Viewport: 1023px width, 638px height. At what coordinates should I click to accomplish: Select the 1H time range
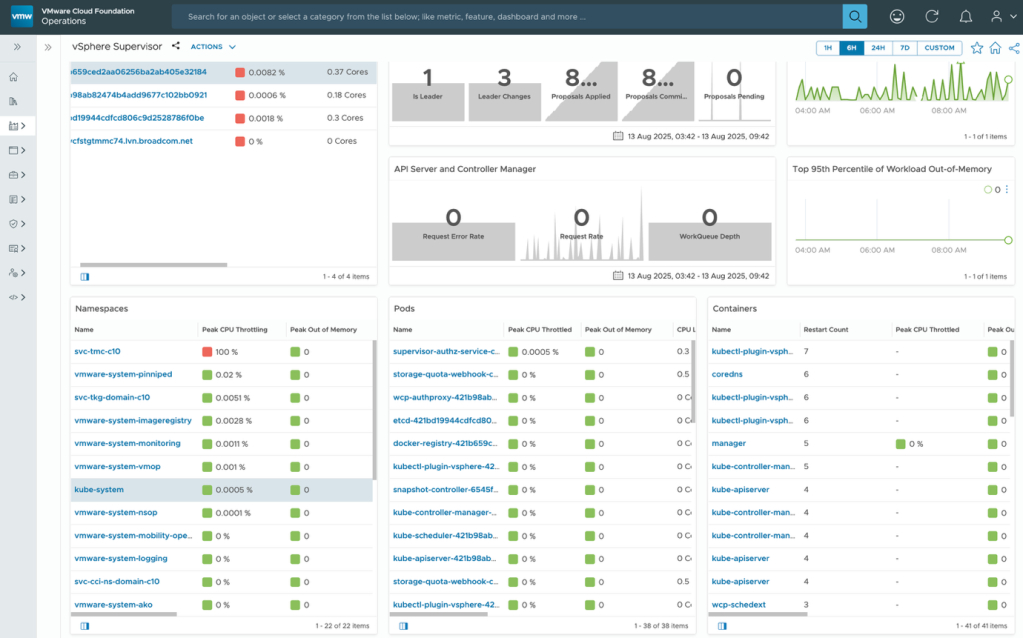827,48
